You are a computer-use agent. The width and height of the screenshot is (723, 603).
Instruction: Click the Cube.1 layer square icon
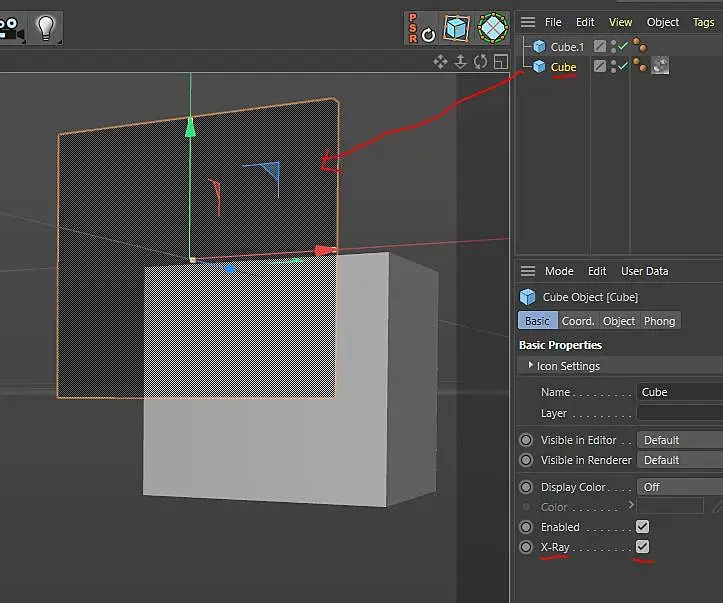tap(599, 46)
